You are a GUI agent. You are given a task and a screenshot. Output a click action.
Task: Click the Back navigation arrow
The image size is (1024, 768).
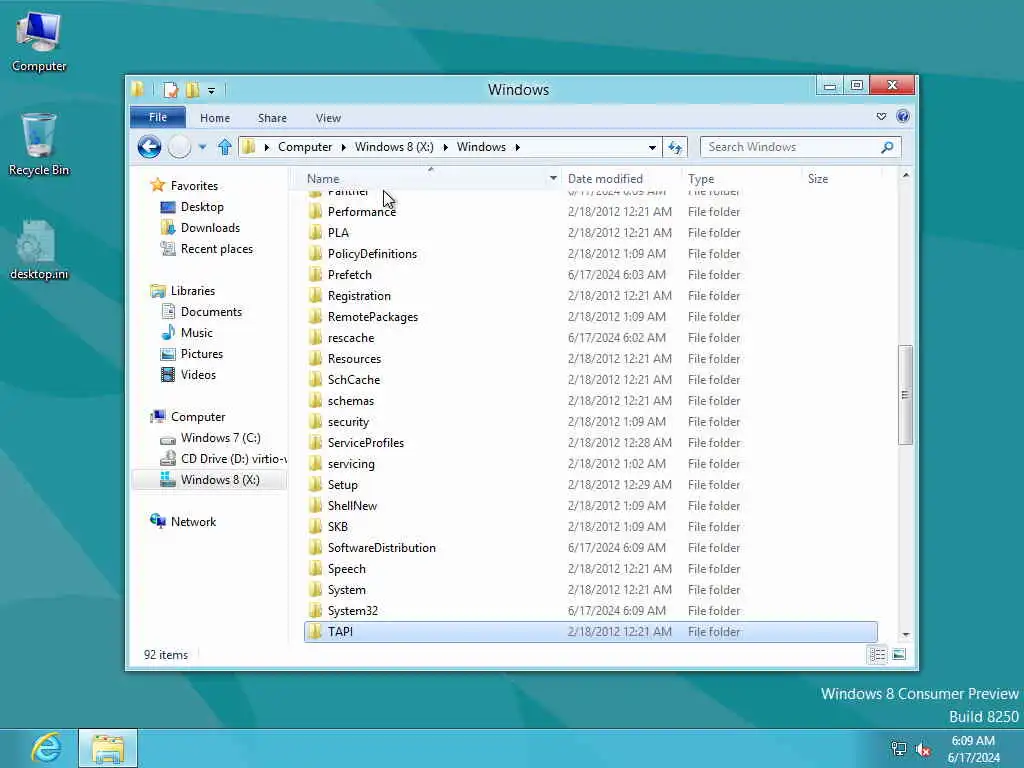[150, 147]
